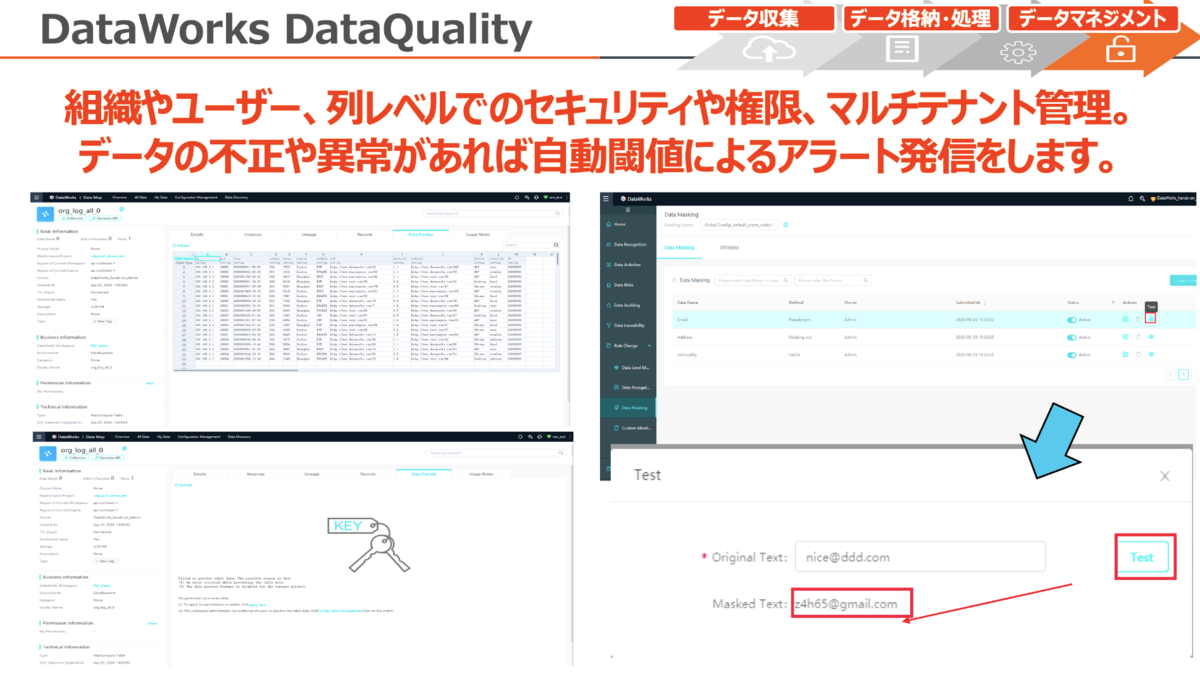The height and width of the screenshot is (673, 1200).
Task: Tick the Data Masking checkbox above the table
Action: tap(675, 281)
